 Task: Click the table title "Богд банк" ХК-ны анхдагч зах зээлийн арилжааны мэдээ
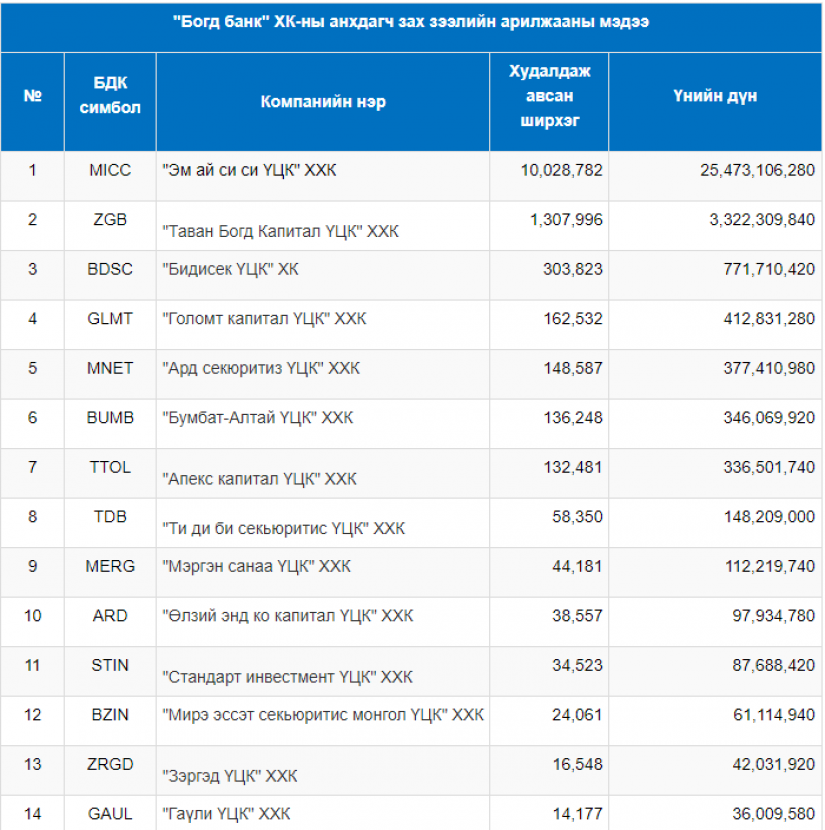[x=411, y=22]
